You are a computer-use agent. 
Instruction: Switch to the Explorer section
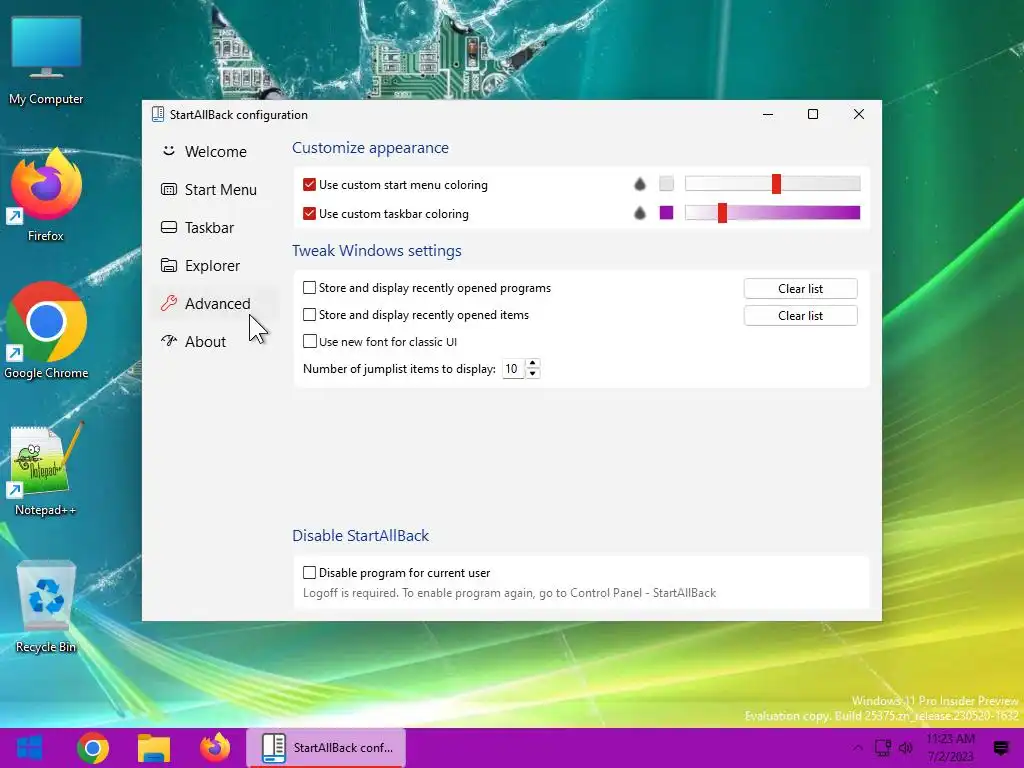tap(216, 265)
